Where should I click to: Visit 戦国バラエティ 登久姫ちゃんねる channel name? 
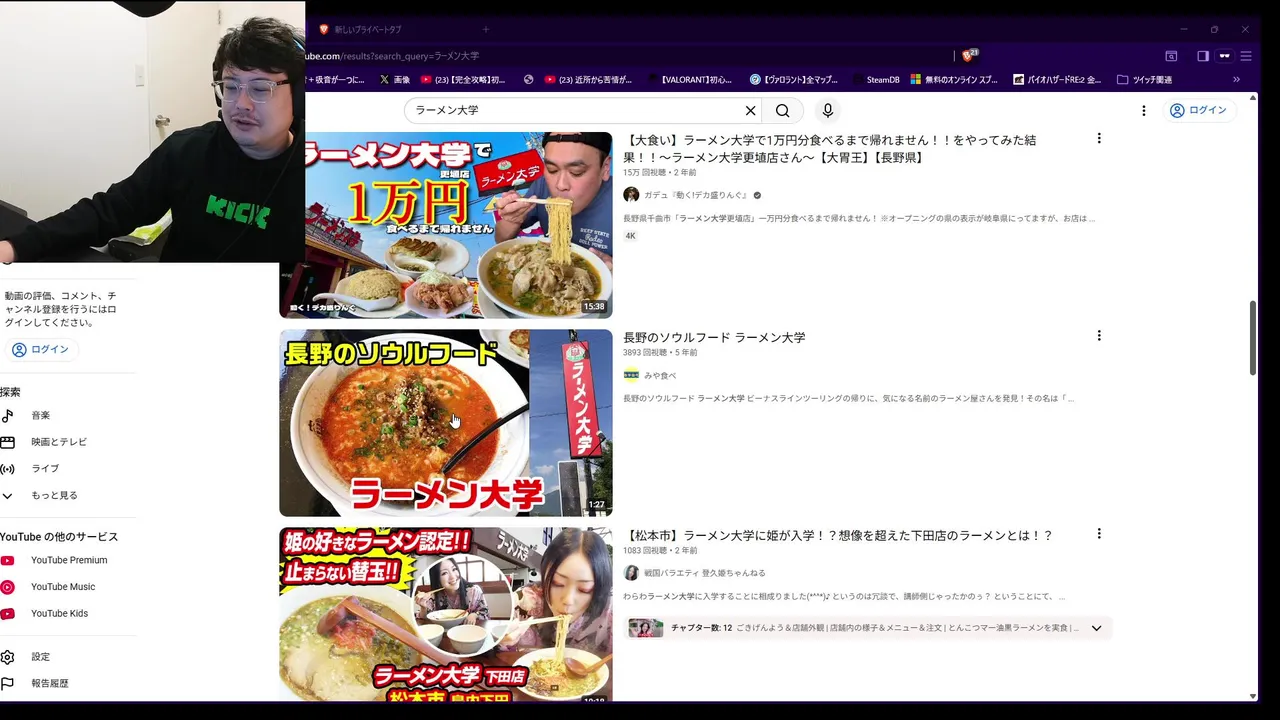pos(705,573)
